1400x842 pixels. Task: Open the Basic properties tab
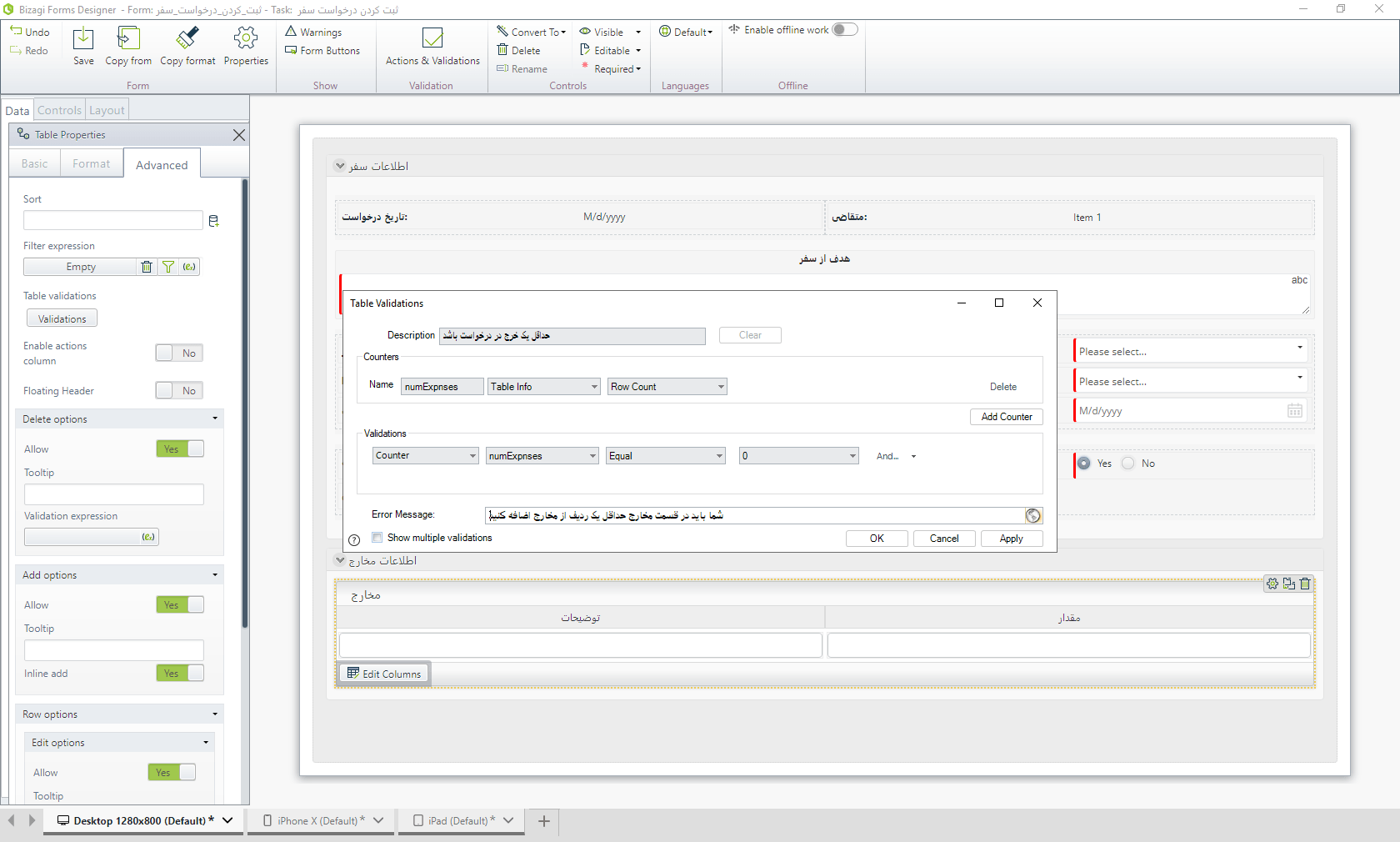[x=35, y=163]
